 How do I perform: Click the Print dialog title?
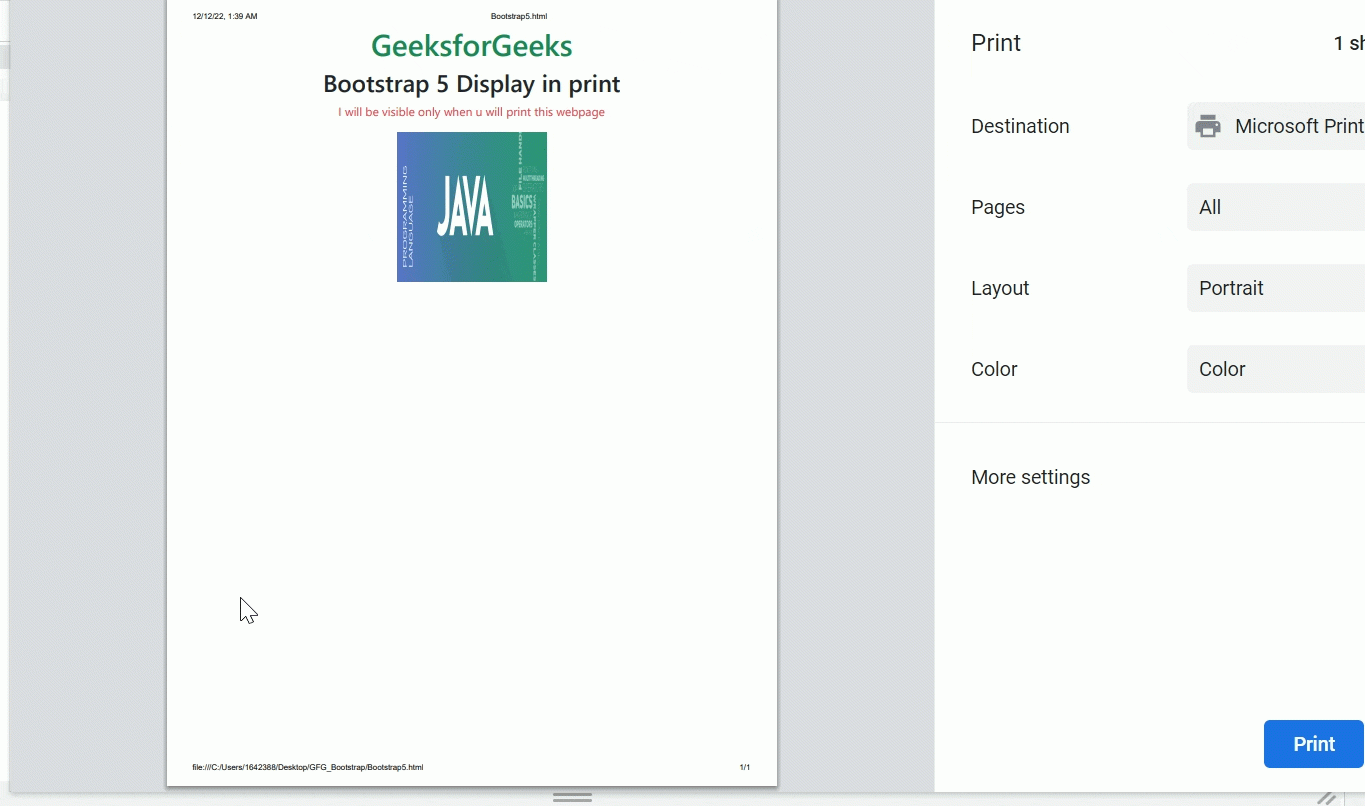pyautogui.click(x=995, y=43)
